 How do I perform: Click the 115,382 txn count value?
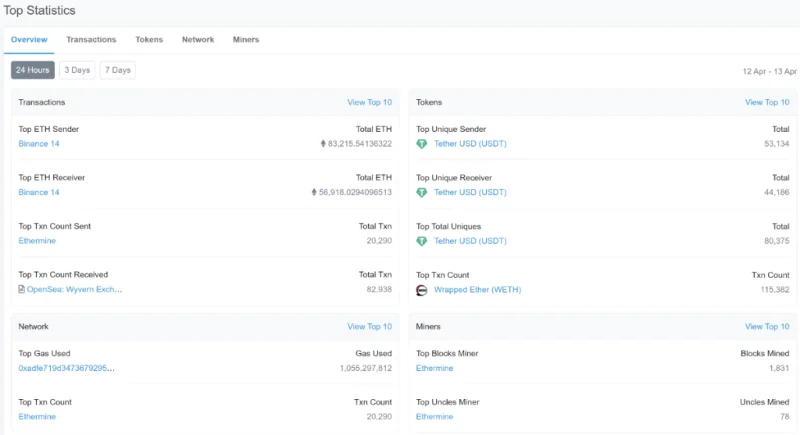(774, 290)
